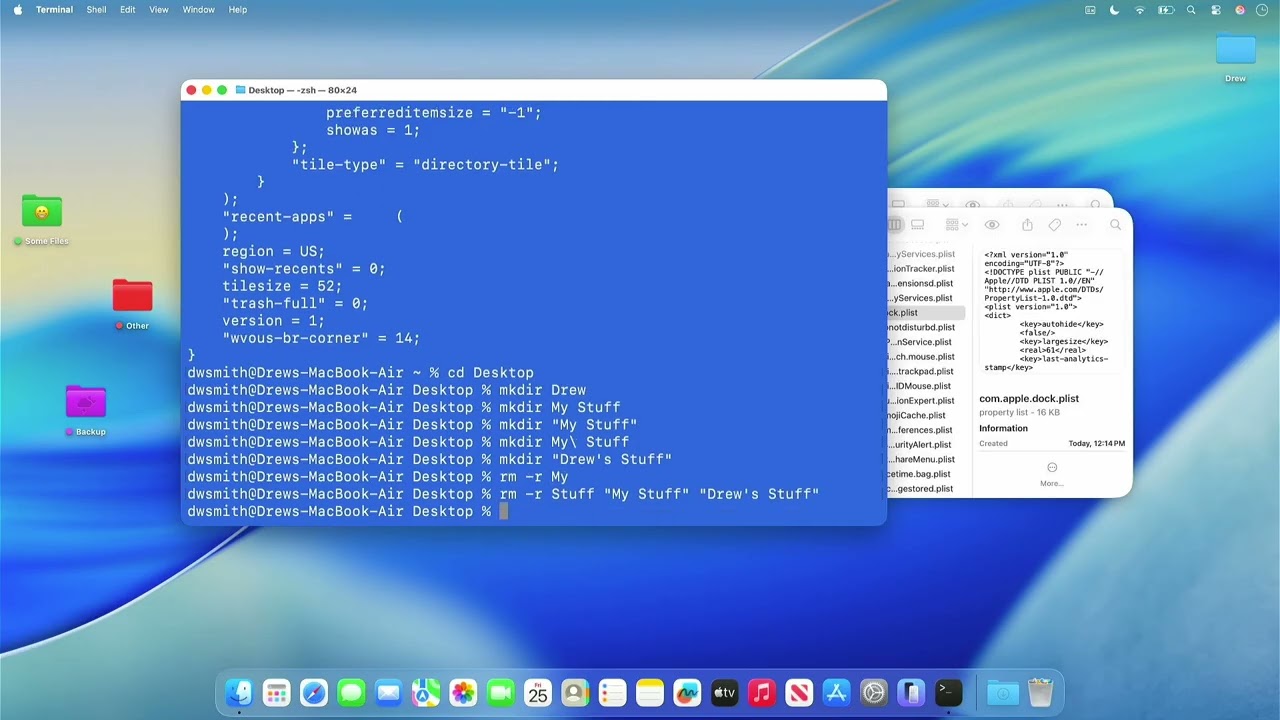
Task: Select purple Backup folder on desktop
Action: point(86,410)
